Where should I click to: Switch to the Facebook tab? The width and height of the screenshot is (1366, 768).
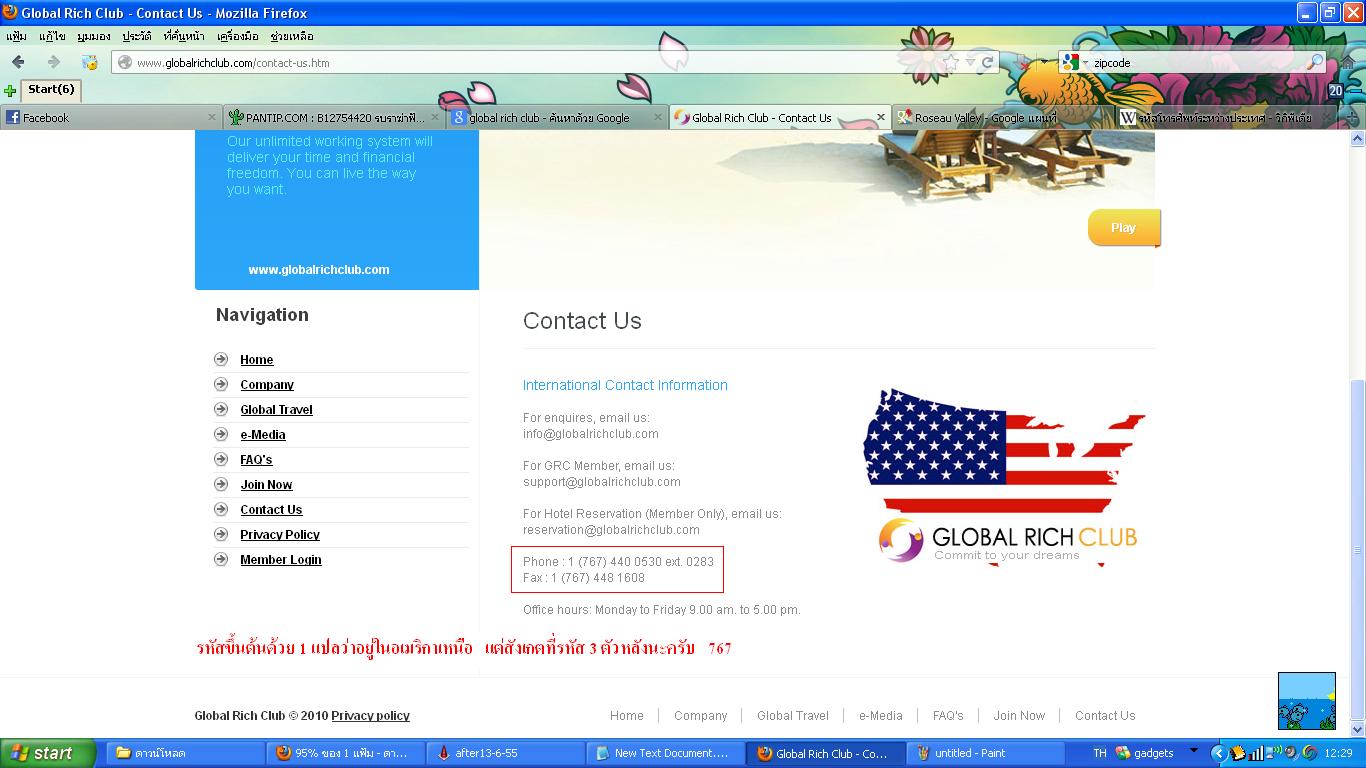tap(111, 117)
